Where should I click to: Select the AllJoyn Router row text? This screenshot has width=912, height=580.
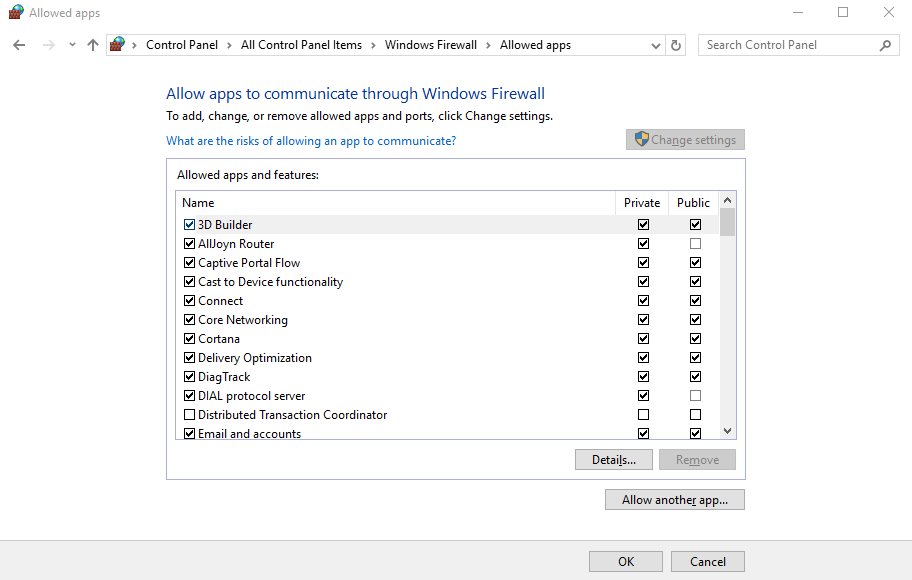coord(236,244)
